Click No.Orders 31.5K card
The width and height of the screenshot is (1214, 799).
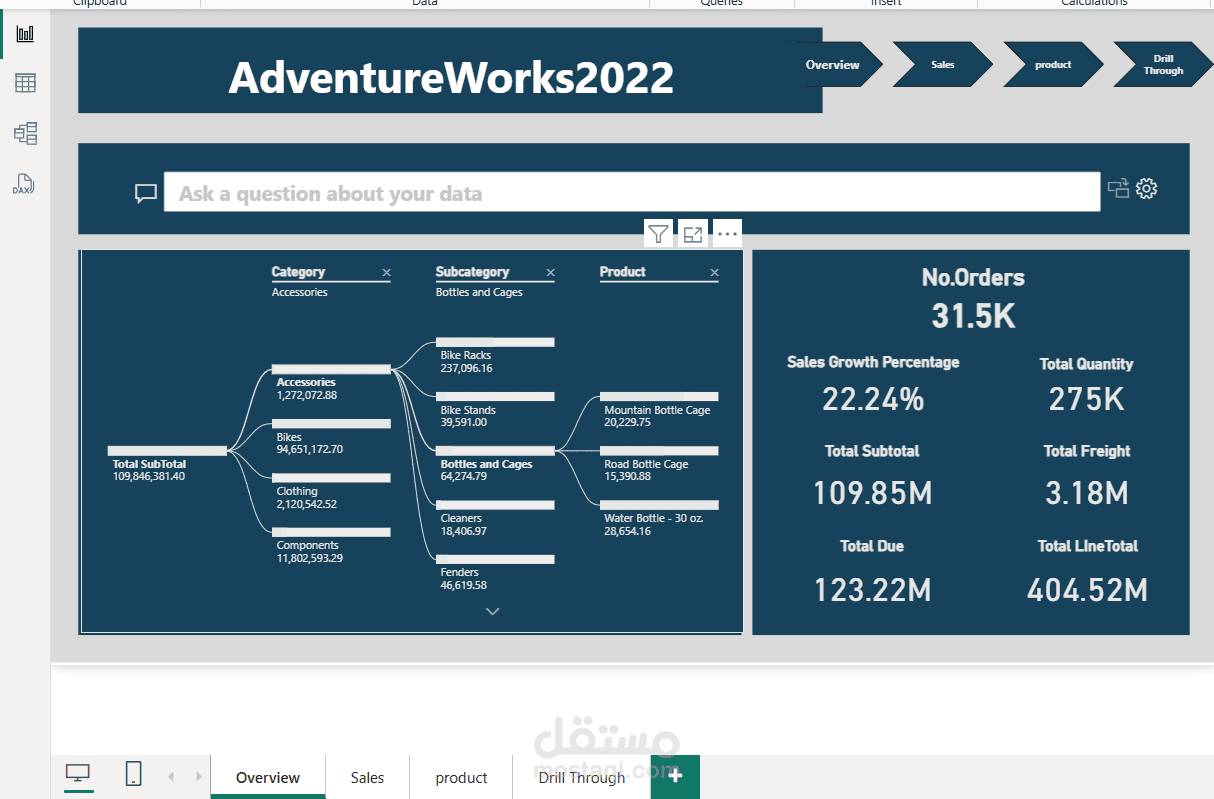973,298
